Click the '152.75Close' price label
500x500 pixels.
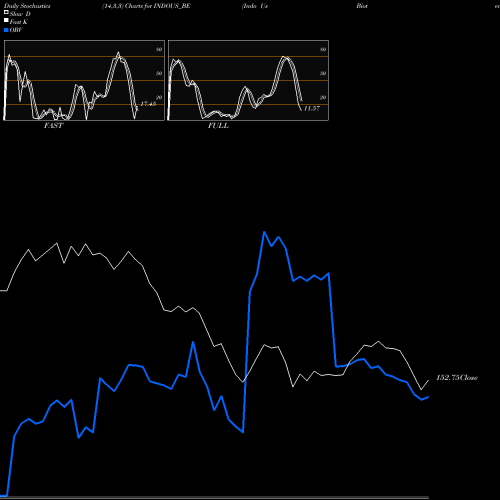coord(457,378)
